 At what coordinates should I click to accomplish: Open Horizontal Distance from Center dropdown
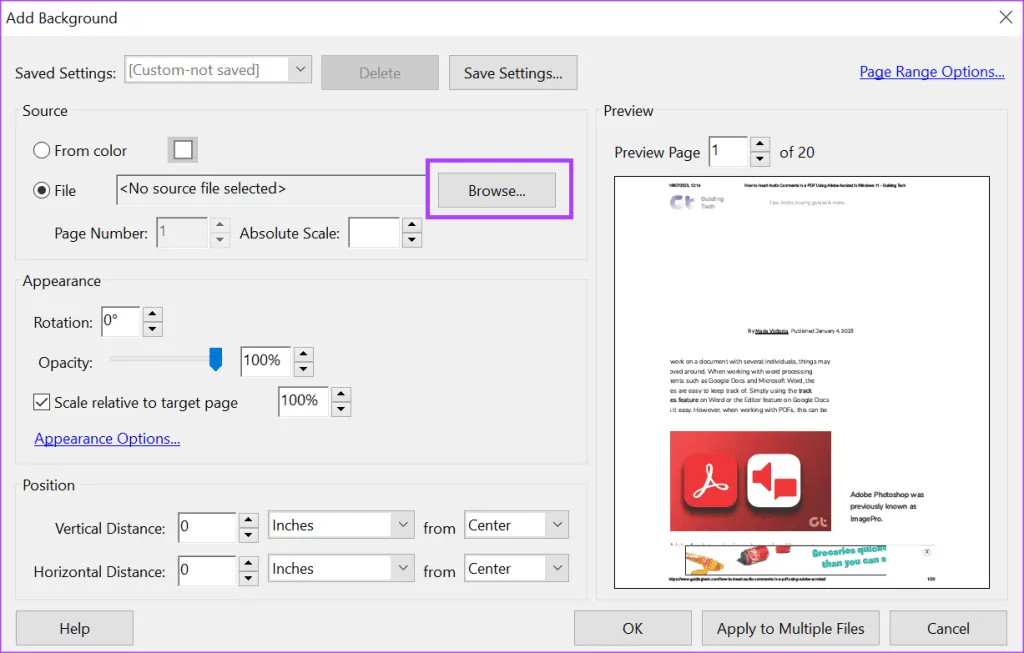pyautogui.click(x=556, y=568)
